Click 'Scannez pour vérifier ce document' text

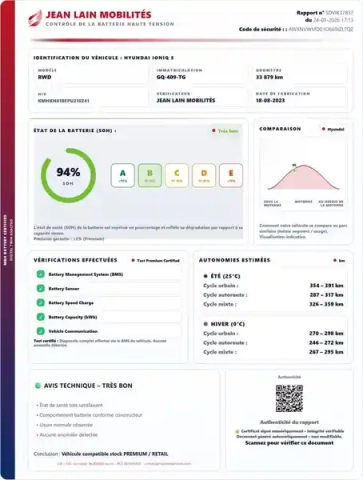point(289,443)
